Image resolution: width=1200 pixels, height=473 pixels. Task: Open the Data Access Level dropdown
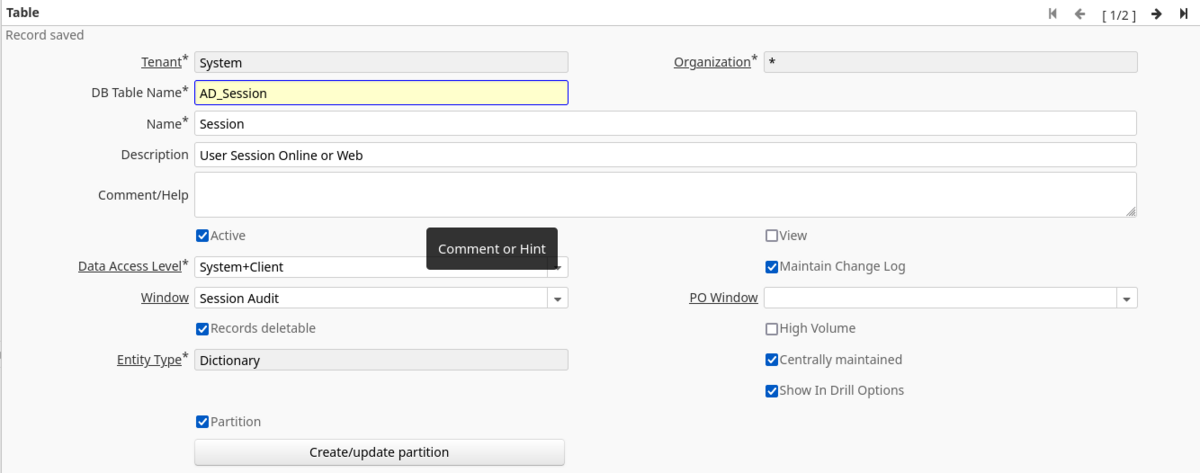click(561, 267)
